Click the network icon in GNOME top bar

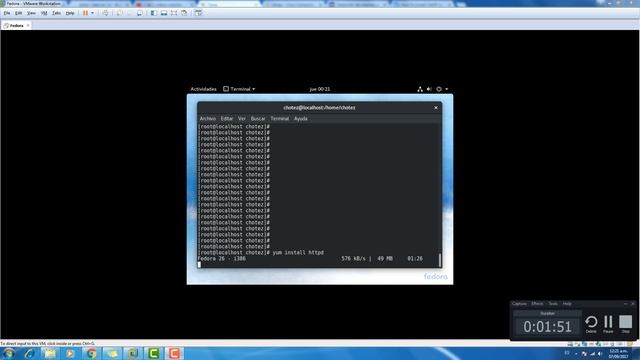point(420,89)
